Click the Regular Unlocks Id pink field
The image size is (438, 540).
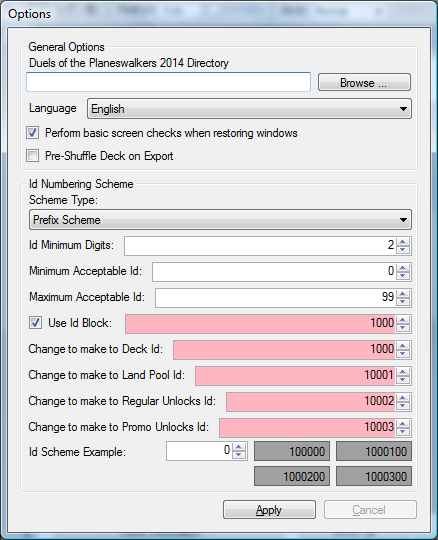tap(311, 402)
